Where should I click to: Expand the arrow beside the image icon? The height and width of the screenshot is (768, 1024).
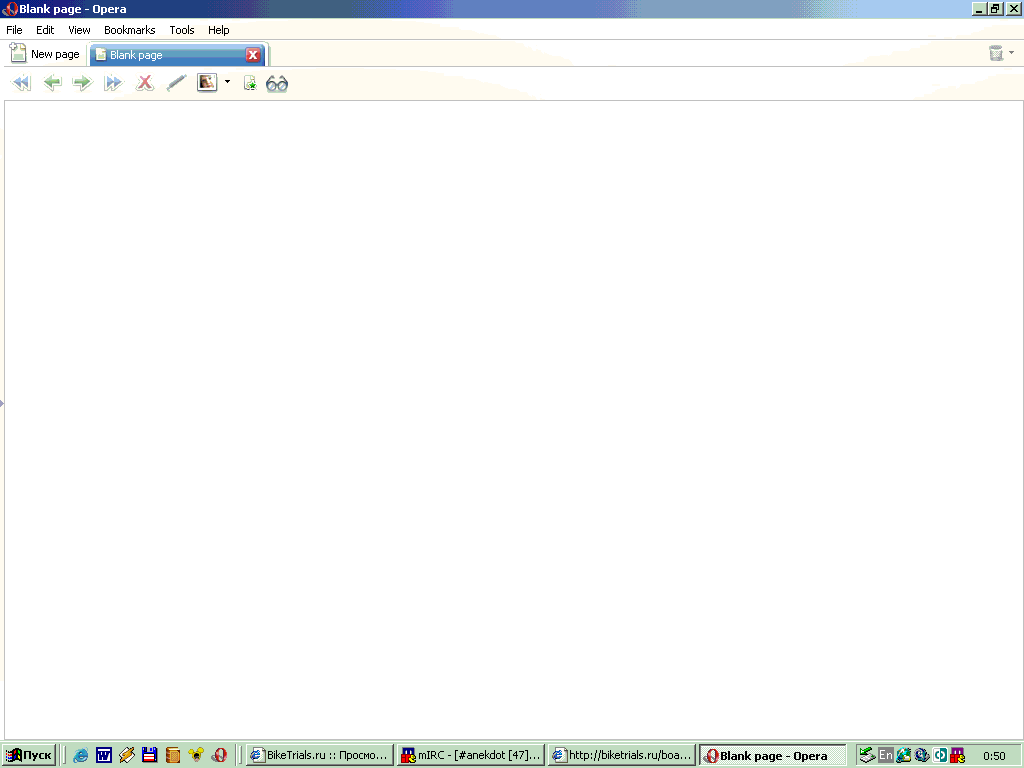pyautogui.click(x=227, y=83)
